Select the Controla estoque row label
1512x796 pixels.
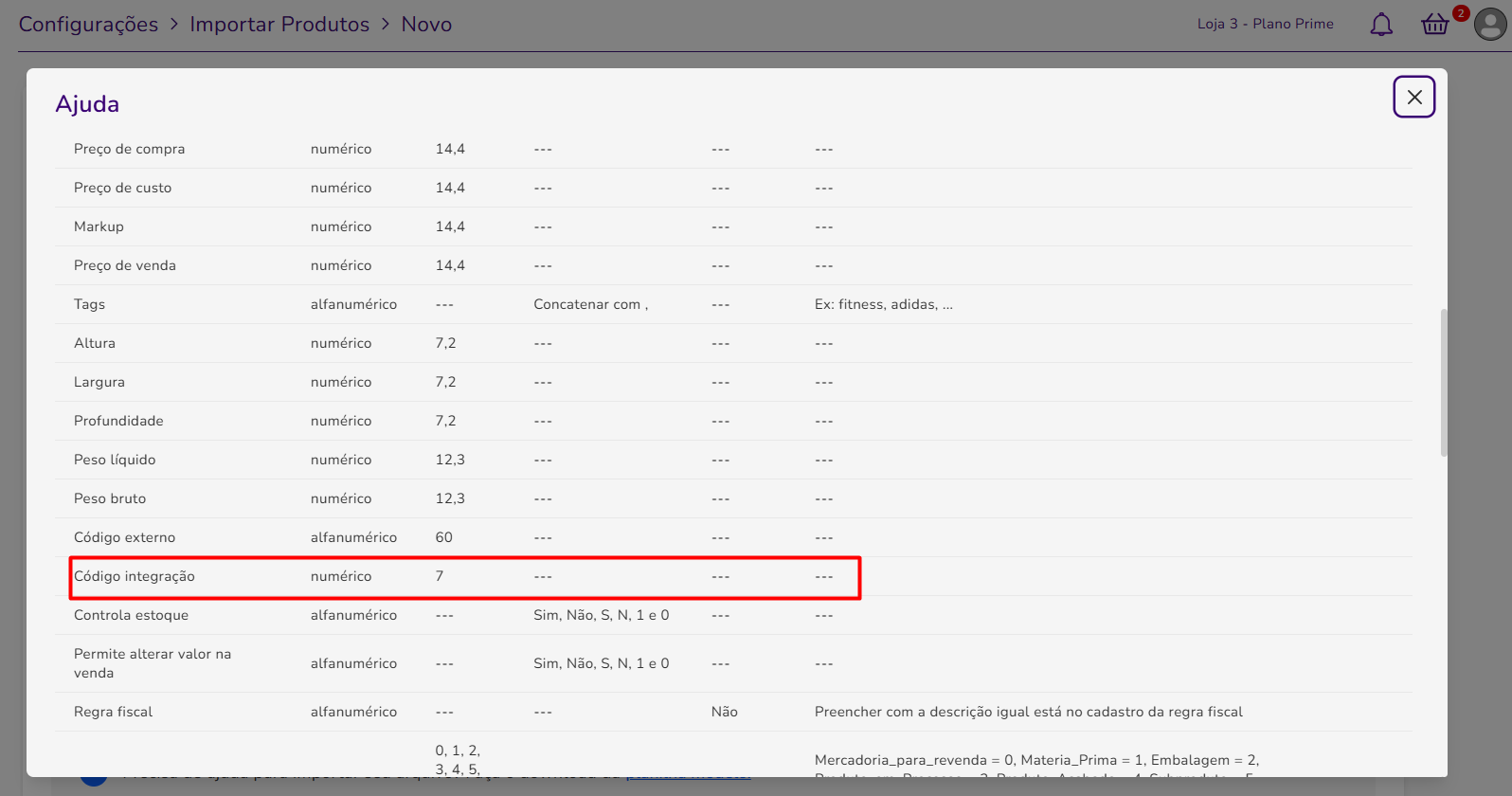(132, 615)
